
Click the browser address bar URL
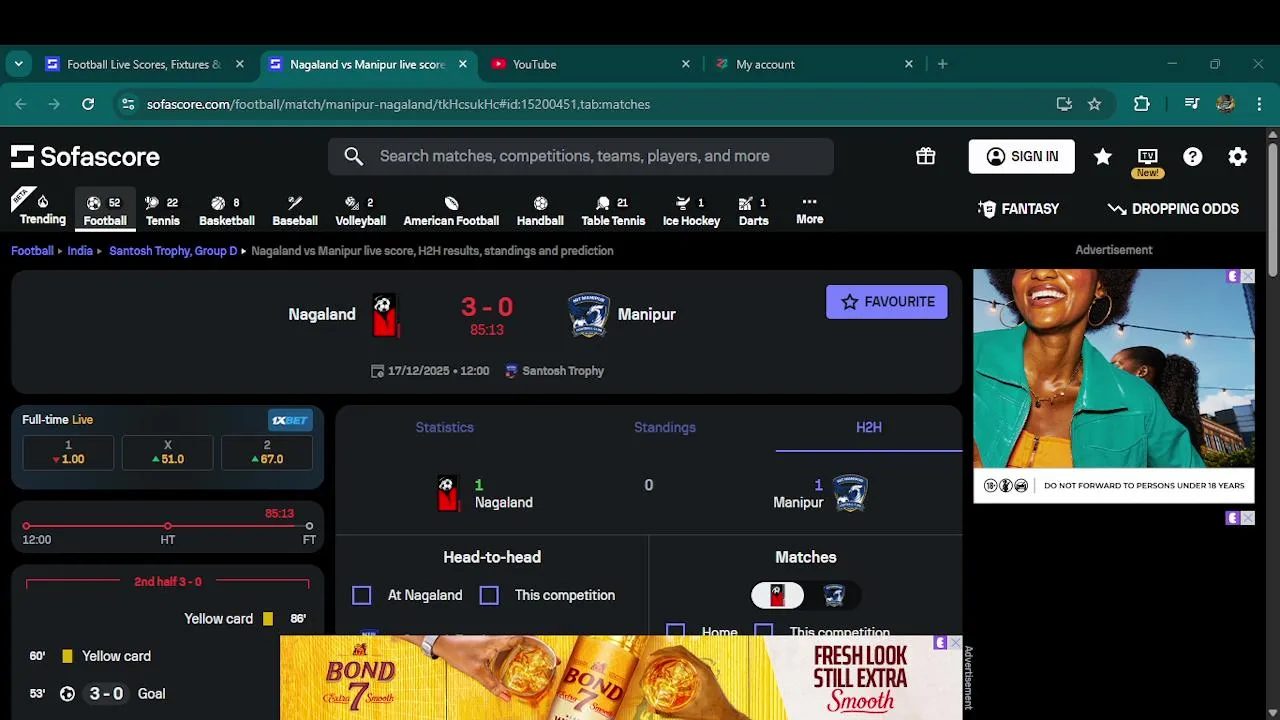[x=398, y=104]
